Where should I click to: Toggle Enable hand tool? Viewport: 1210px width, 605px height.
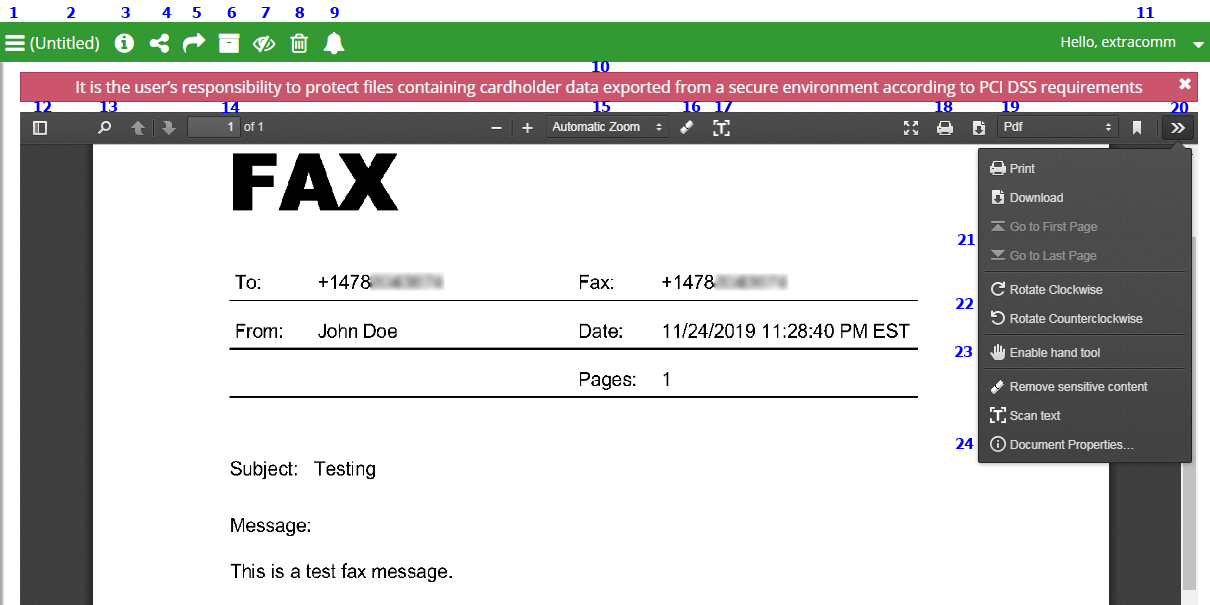pyautogui.click(x=1085, y=352)
